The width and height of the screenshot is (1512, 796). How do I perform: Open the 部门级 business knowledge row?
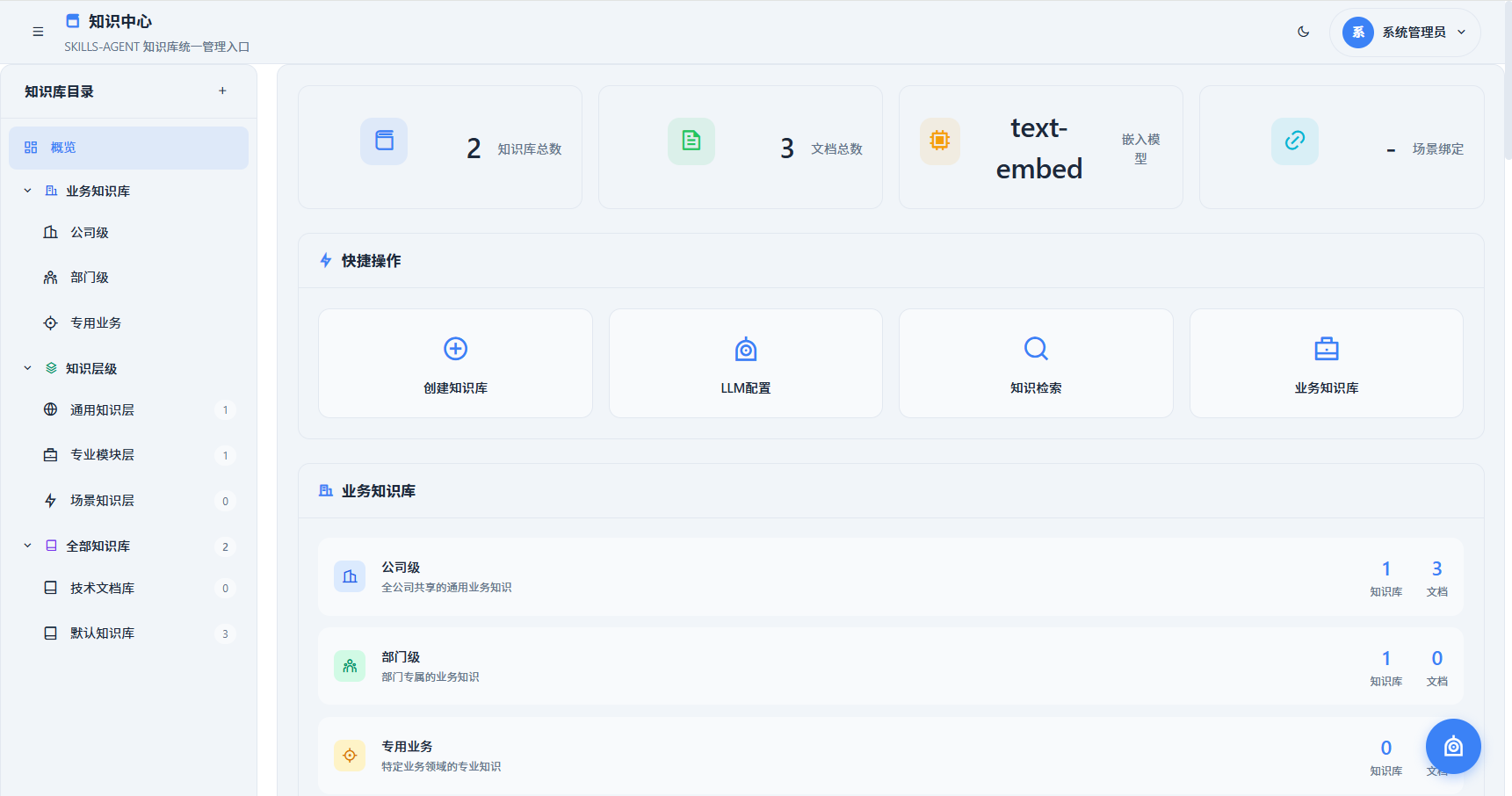[891, 666]
